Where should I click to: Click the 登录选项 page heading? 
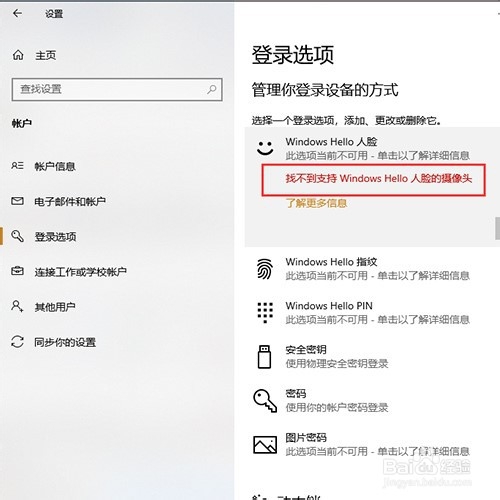point(293,55)
